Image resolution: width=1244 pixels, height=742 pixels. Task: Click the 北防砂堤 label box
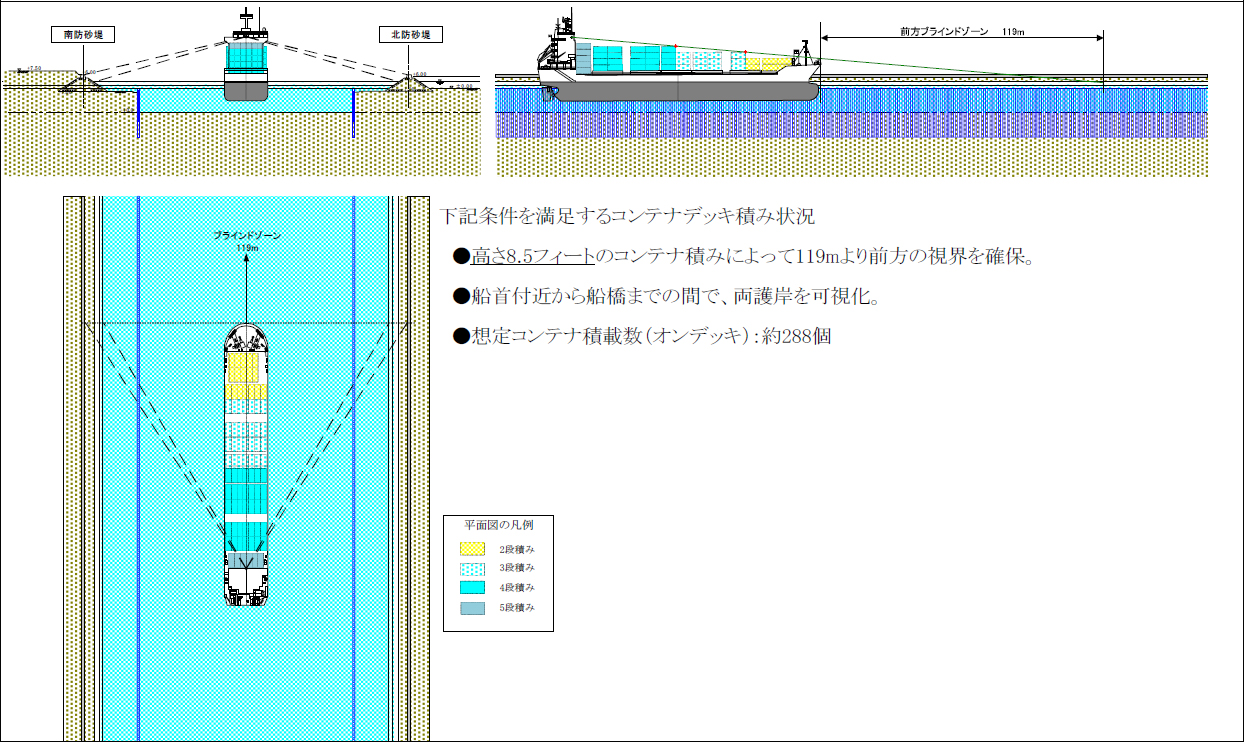(x=406, y=35)
